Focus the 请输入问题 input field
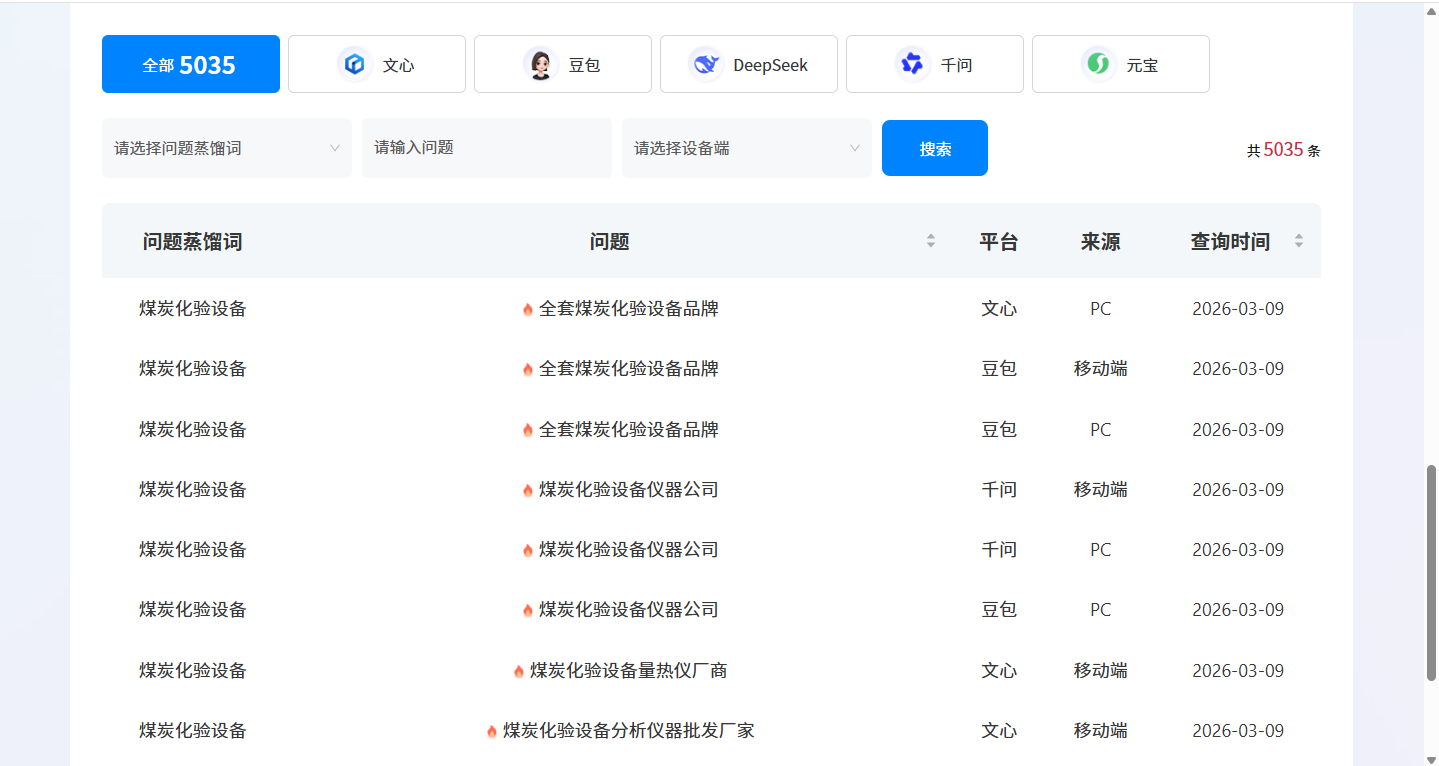1439x766 pixels. 486,148
